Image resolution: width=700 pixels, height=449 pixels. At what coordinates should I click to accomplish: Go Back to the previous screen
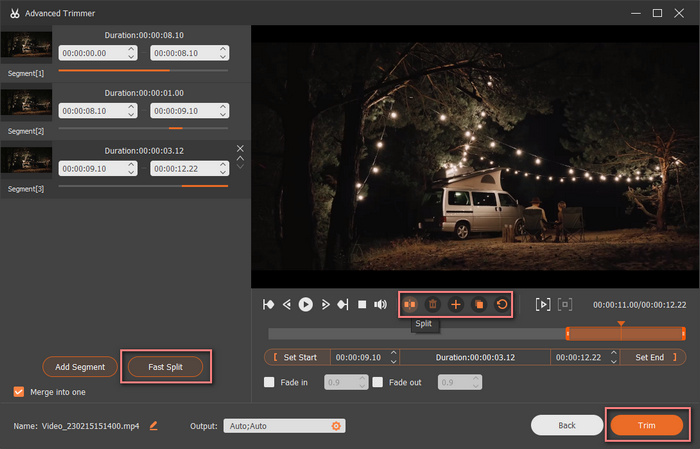567,425
